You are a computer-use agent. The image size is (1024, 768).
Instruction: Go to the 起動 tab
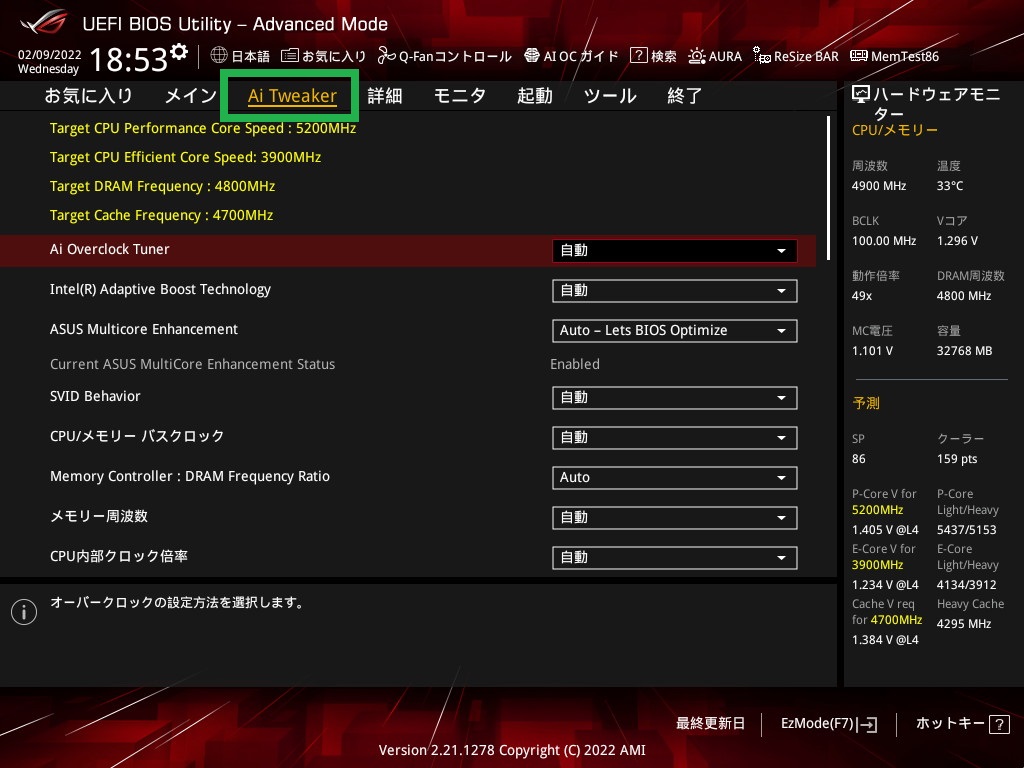tap(535, 96)
